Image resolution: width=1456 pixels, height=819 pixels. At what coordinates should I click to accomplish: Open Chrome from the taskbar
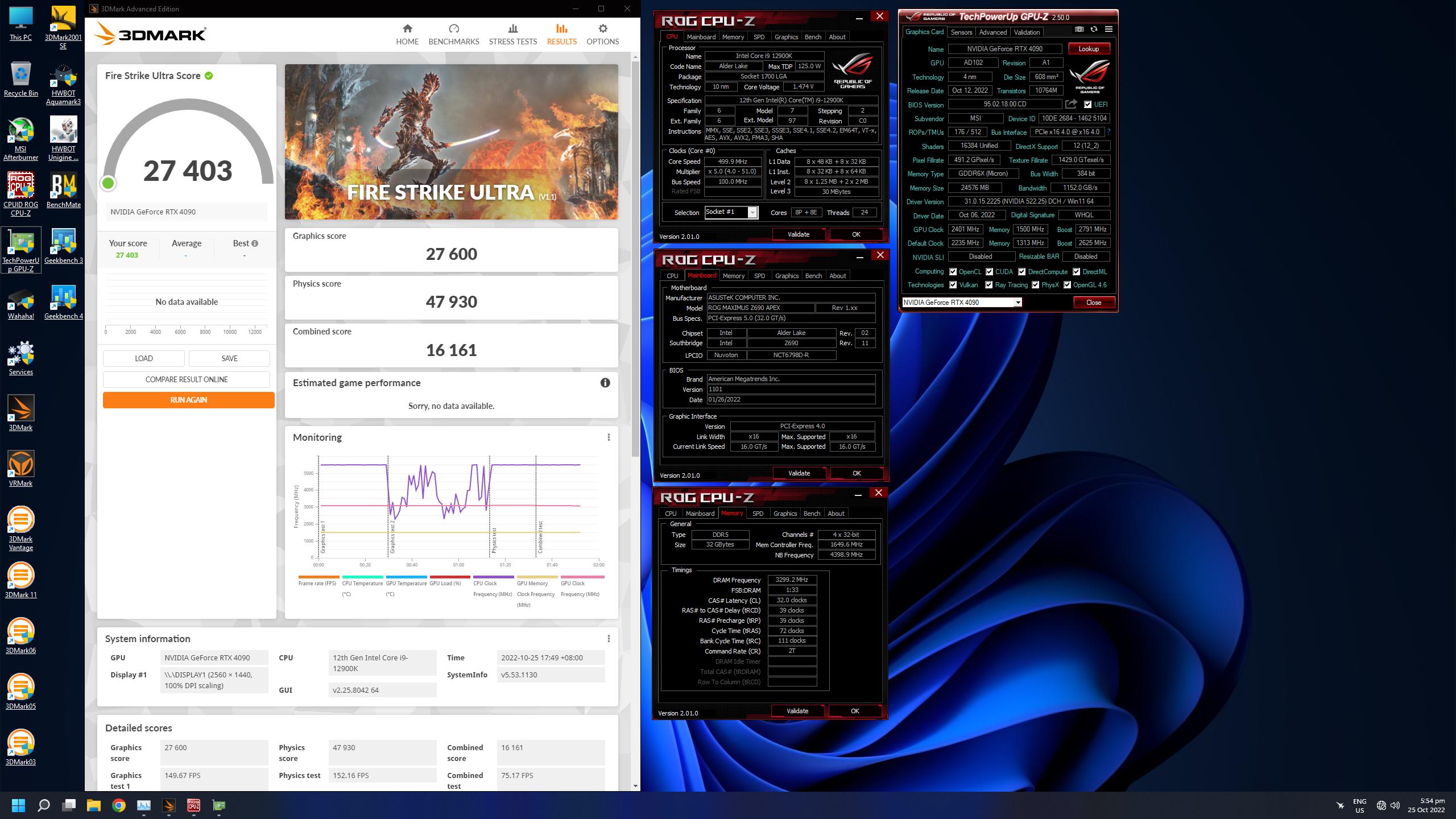click(x=119, y=805)
